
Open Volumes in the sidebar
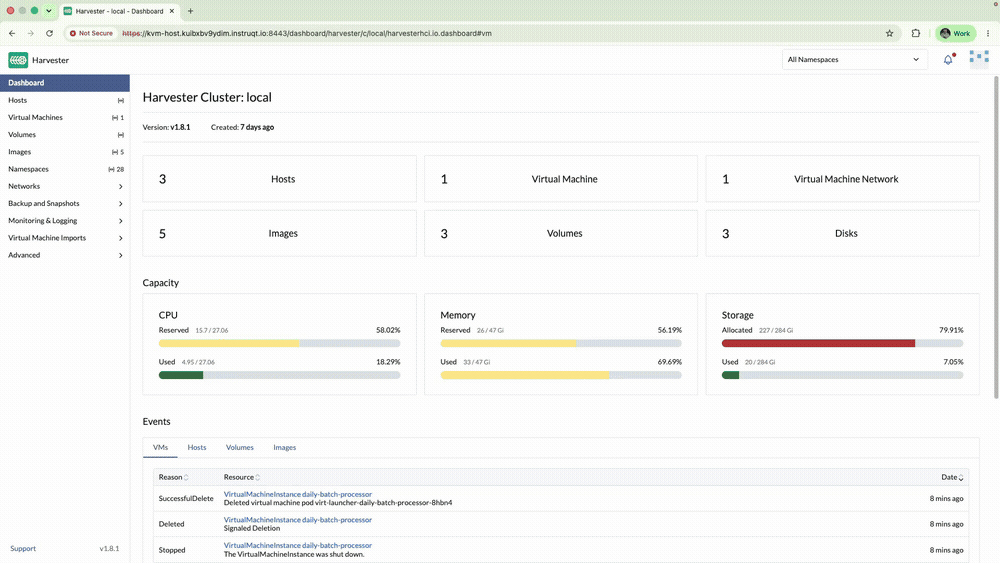coord(64,135)
